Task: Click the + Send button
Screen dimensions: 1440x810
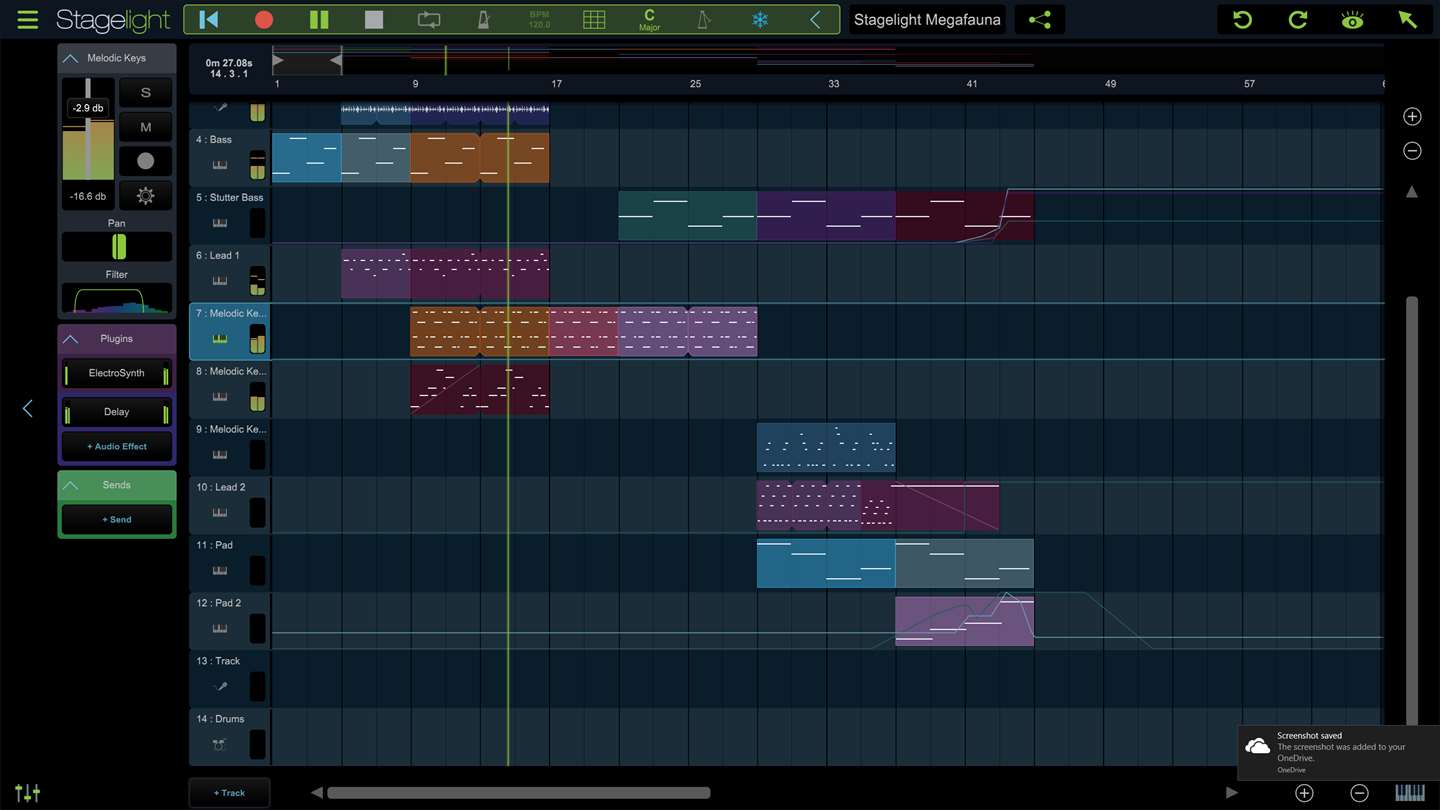Action: [117, 520]
